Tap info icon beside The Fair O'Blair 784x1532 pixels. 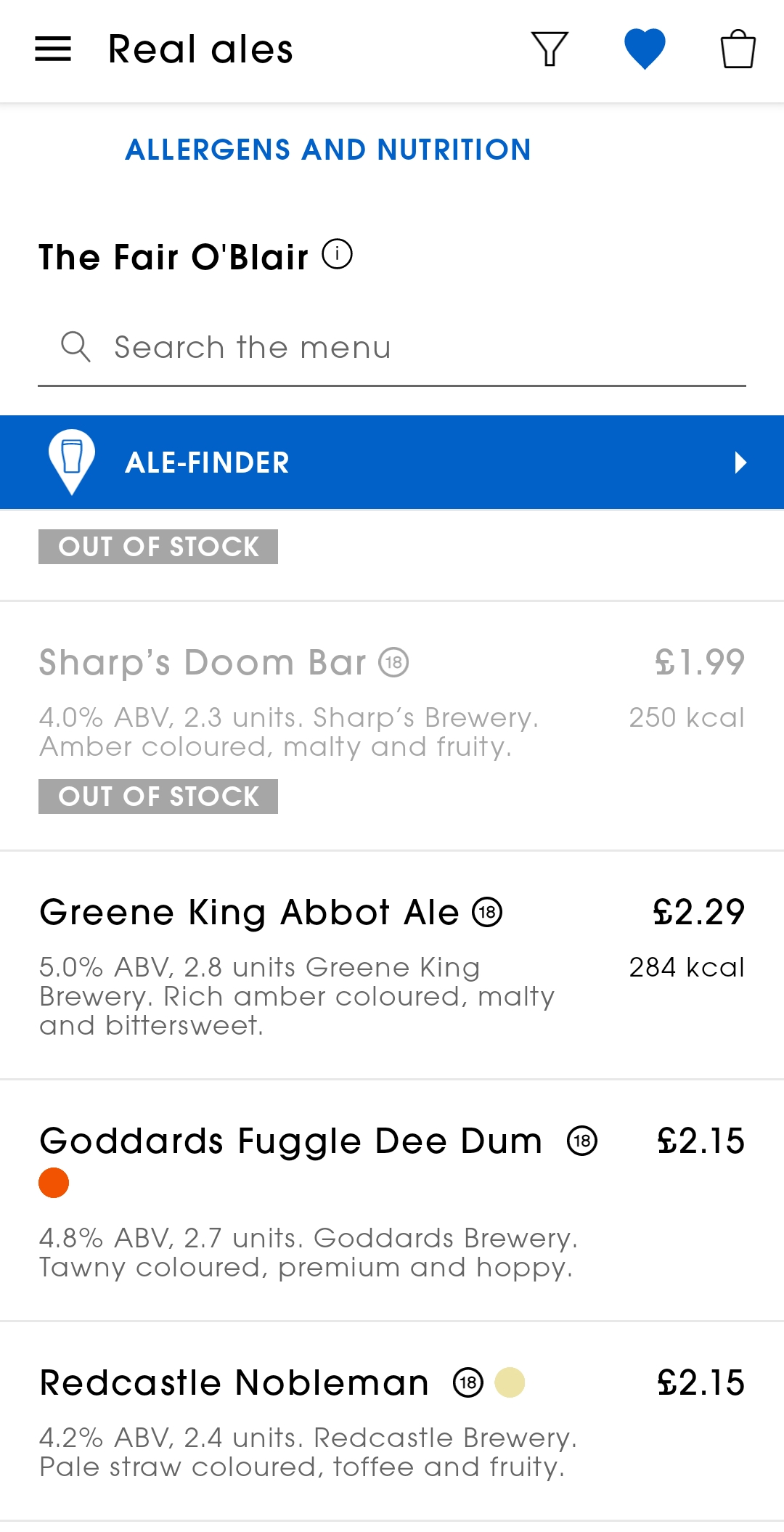pyautogui.click(x=338, y=255)
